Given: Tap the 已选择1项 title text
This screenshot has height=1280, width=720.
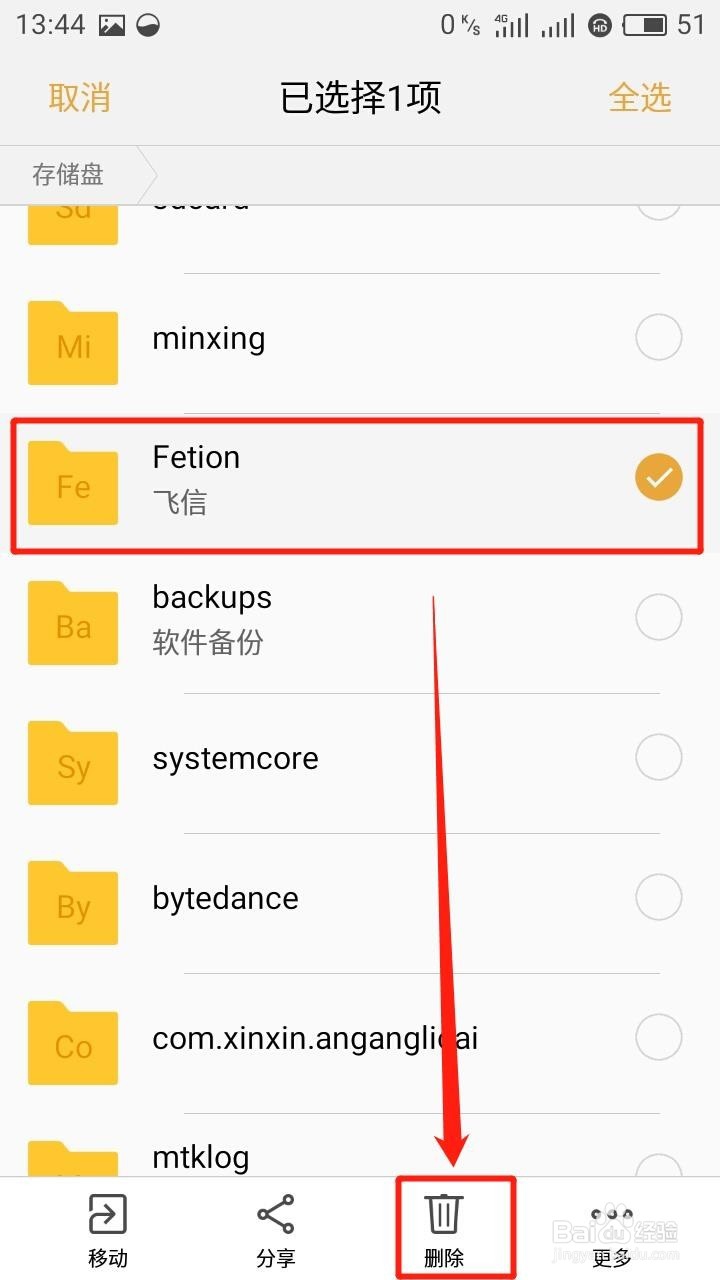Looking at the screenshot, I should click(360, 98).
